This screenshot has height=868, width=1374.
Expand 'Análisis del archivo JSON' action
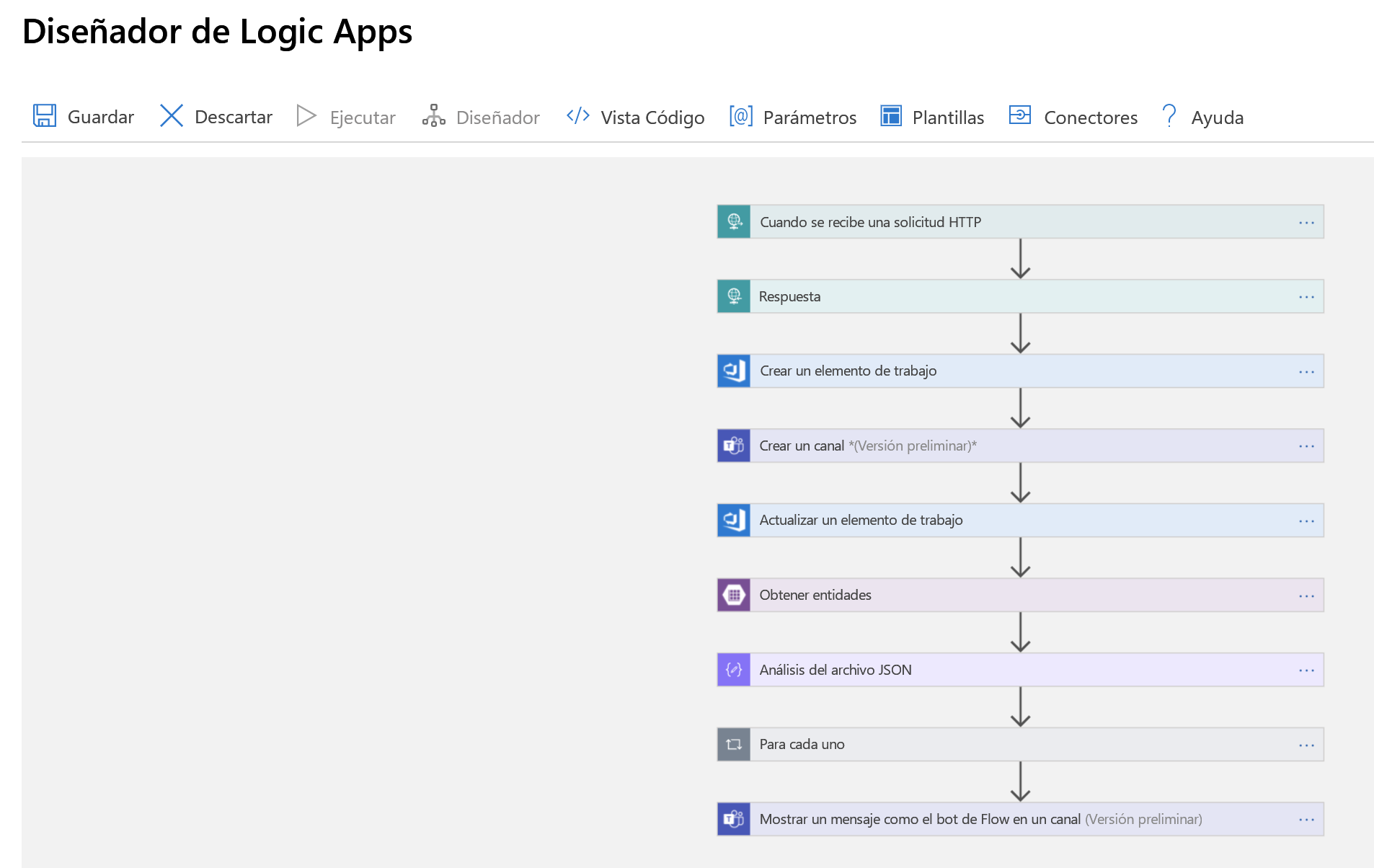(x=1020, y=670)
